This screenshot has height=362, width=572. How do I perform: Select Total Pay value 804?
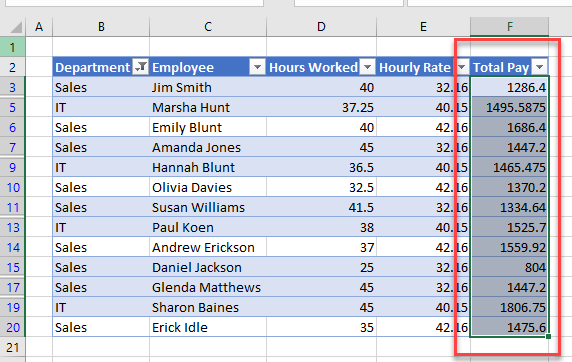tap(510, 267)
